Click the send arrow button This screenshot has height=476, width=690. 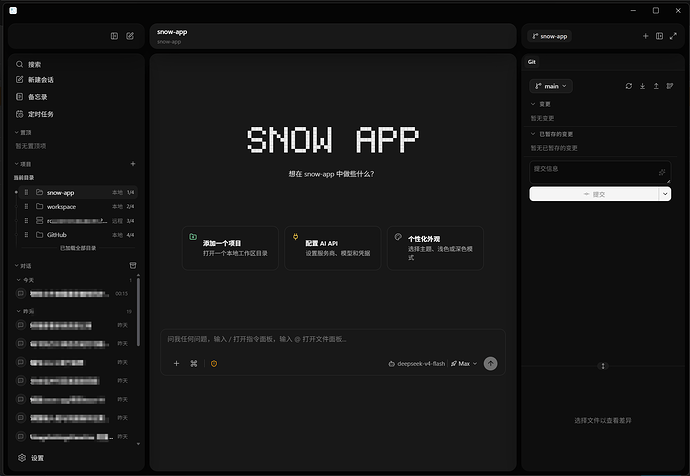pyautogui.click(x=491, y=363)
